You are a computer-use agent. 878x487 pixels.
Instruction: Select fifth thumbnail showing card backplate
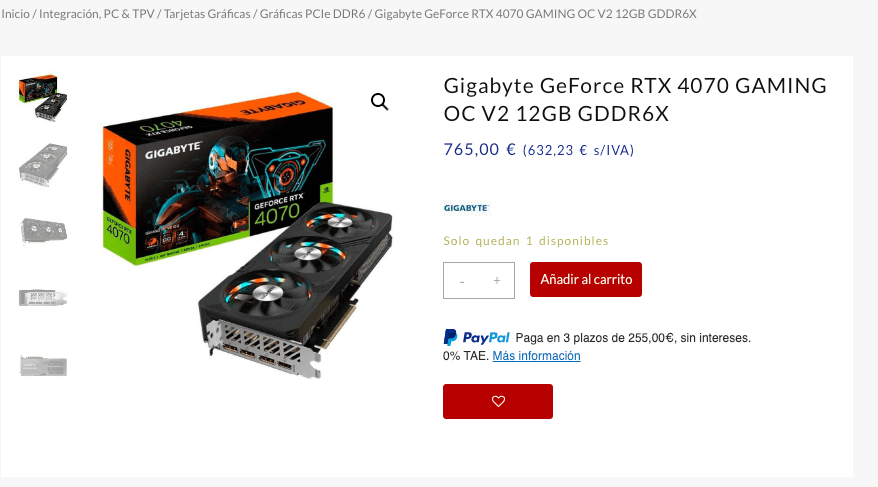pyautogui.click(x=43, y=366)
